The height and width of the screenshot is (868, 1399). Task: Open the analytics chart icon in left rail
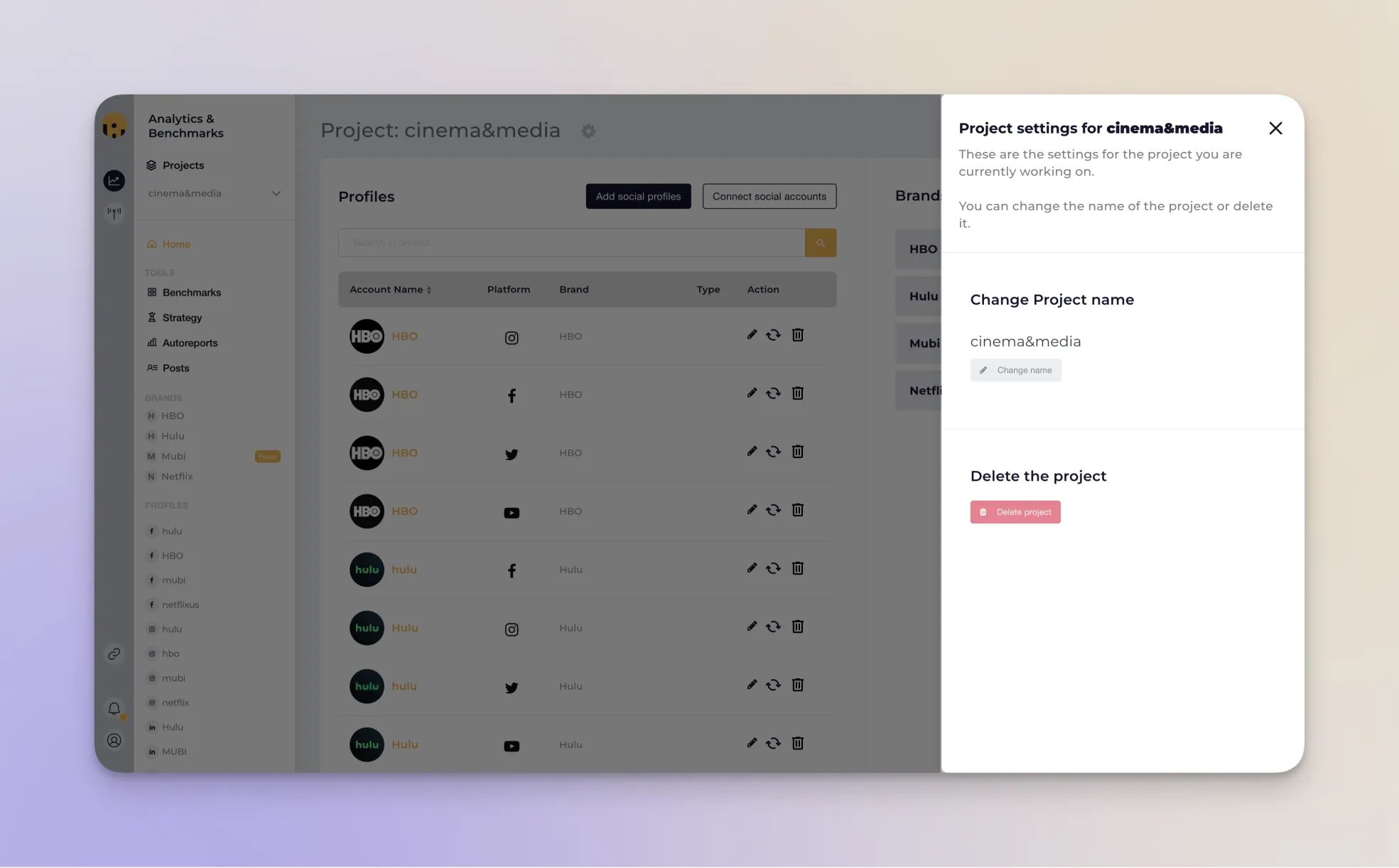pyautogui.click(x=114, y=180)
